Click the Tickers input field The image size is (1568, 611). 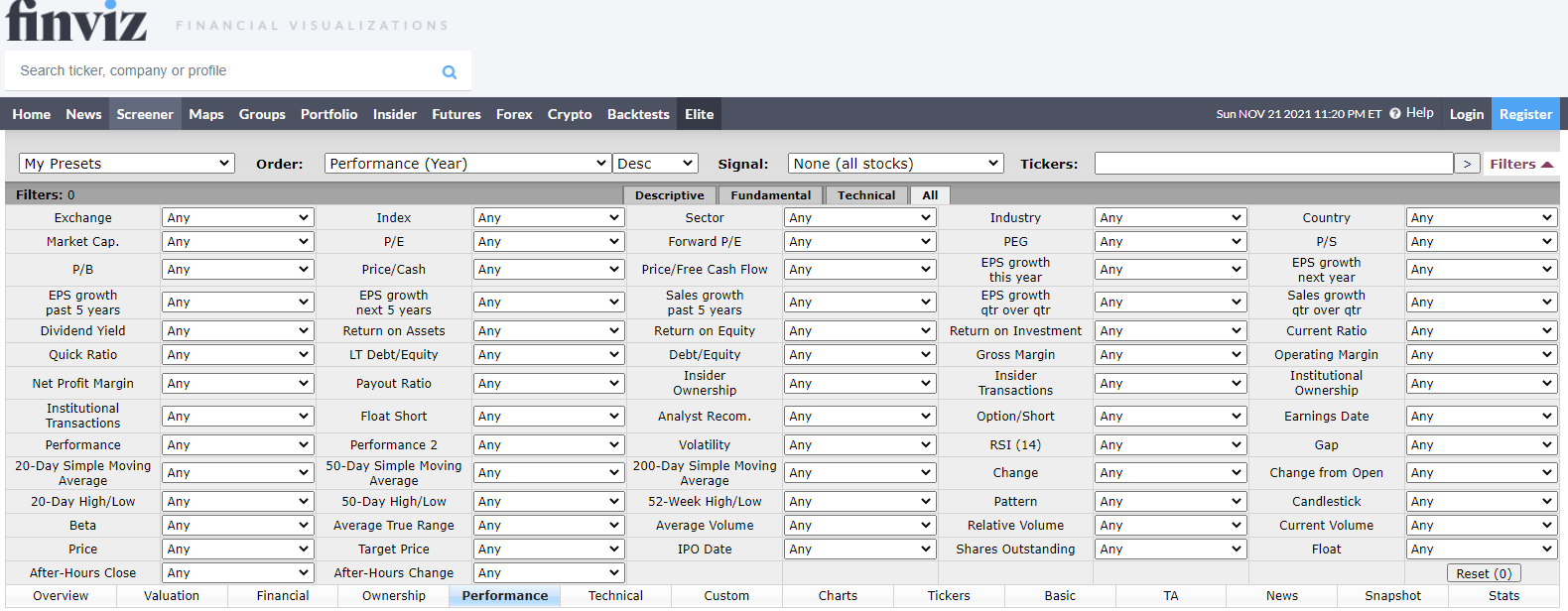pyautogui.click(x=1273, y=164)
